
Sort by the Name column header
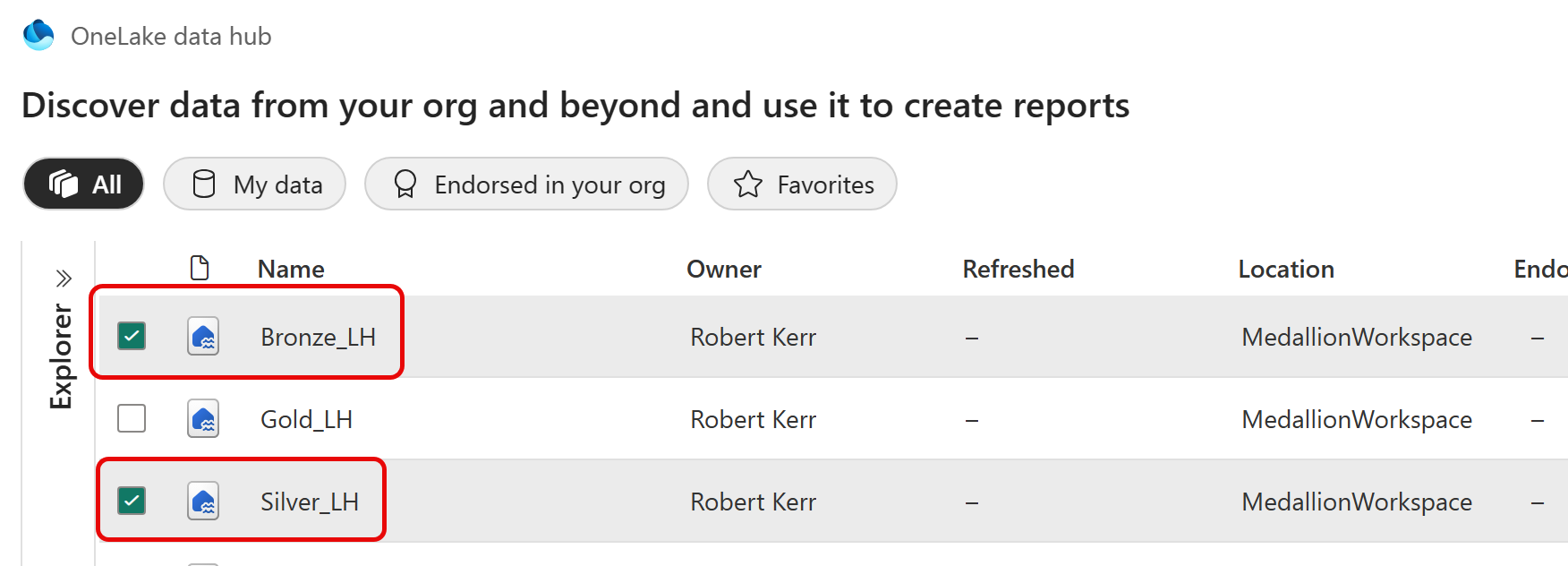pyautogui.click(x=291, y=270)
